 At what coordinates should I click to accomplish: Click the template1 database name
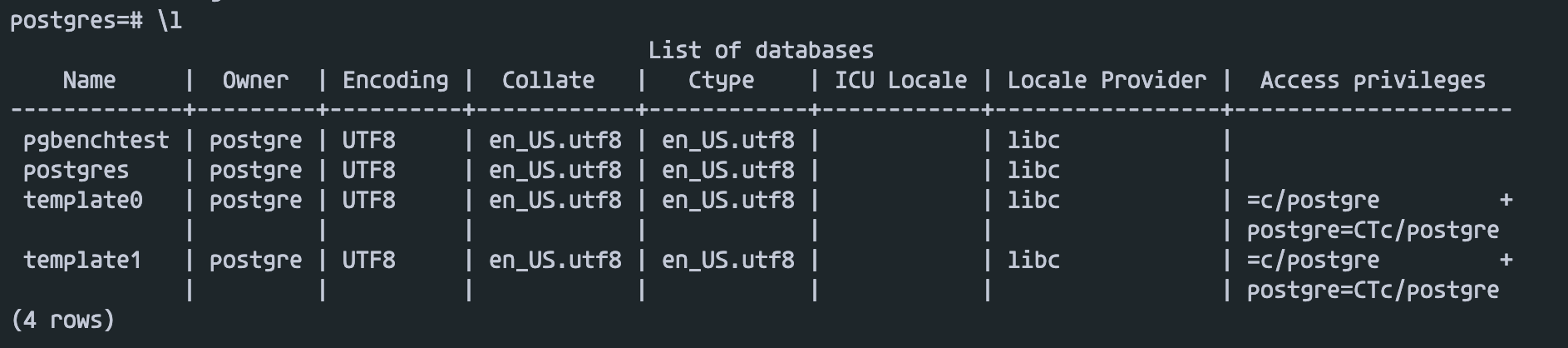pyautogui.click(x=83, y=261)
